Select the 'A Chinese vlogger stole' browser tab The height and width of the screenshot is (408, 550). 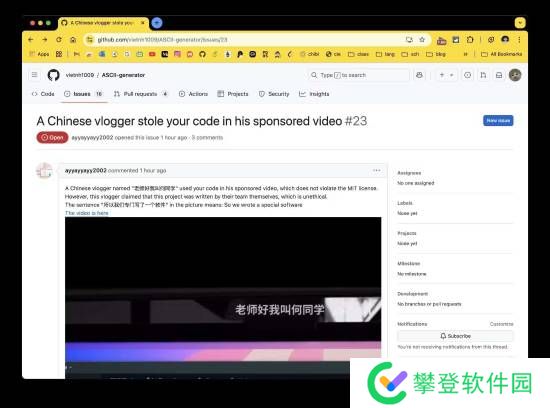(x=102, y=23)
